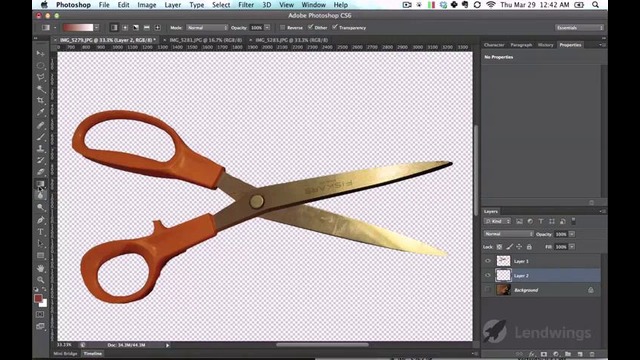The image size is (640, 360).
Task: Lock layer position
Action: pos(519,247)
